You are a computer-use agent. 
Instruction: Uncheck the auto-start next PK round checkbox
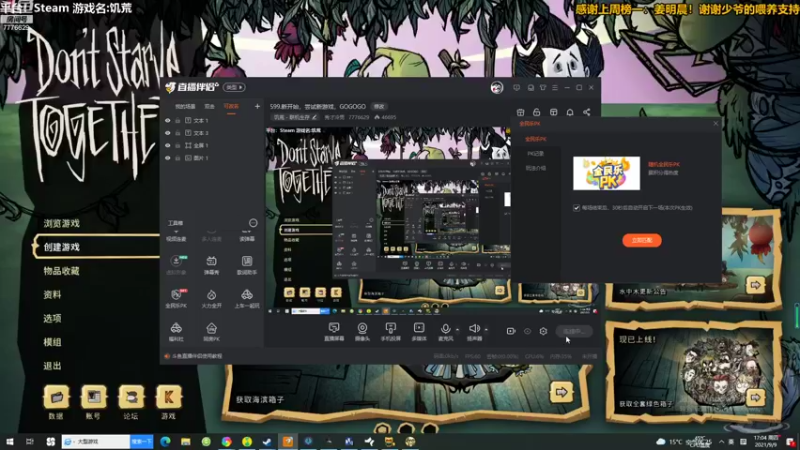[577, 208]
